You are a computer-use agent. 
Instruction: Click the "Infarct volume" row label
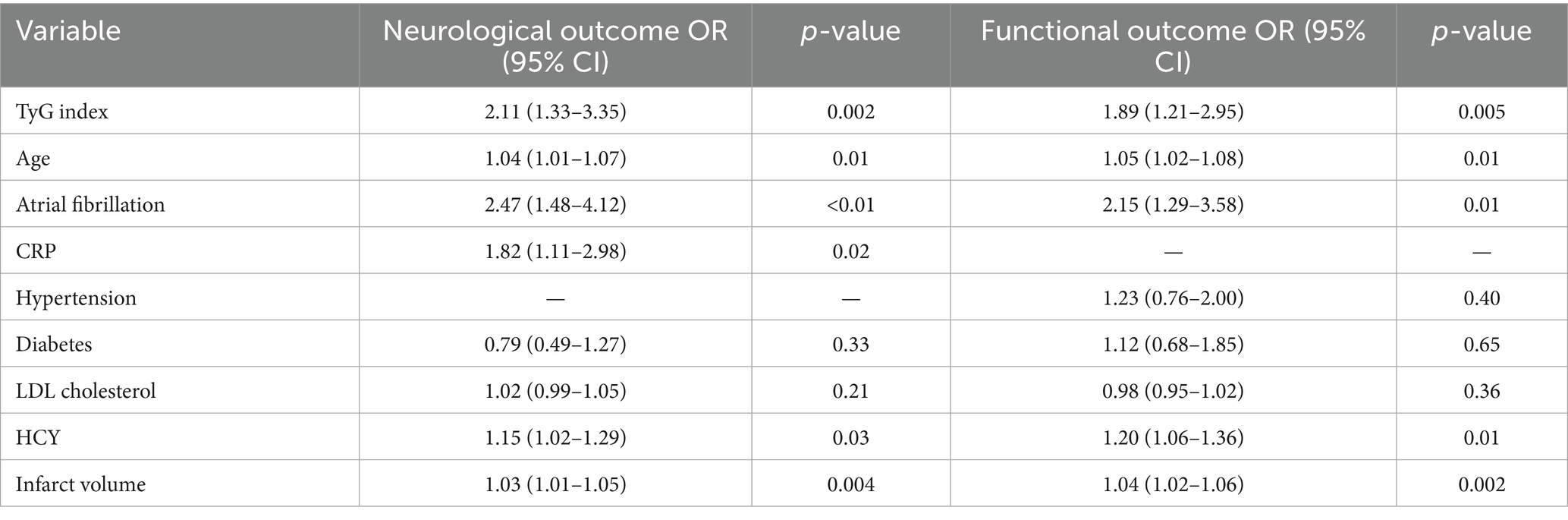coord(80,484)
